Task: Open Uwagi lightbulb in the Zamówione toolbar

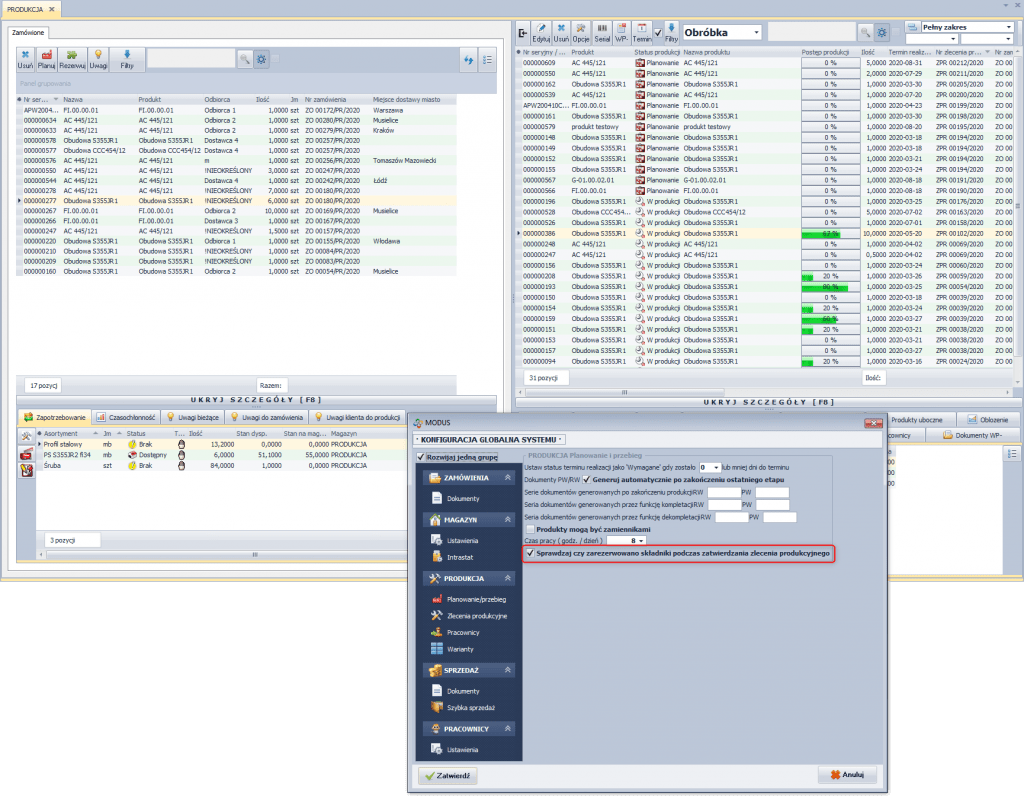Action: point(98,59)
